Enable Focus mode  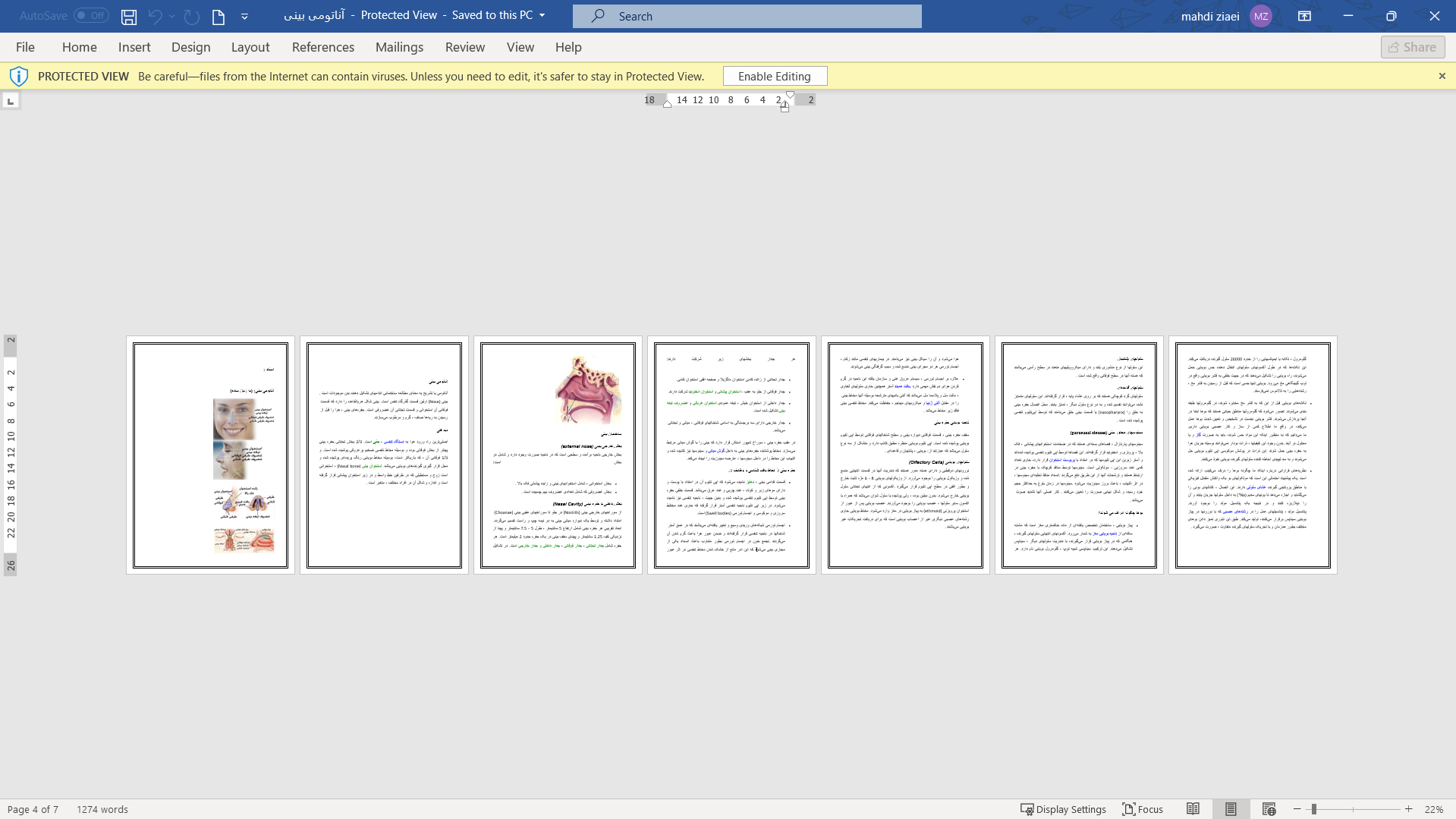pos(1143,809)
